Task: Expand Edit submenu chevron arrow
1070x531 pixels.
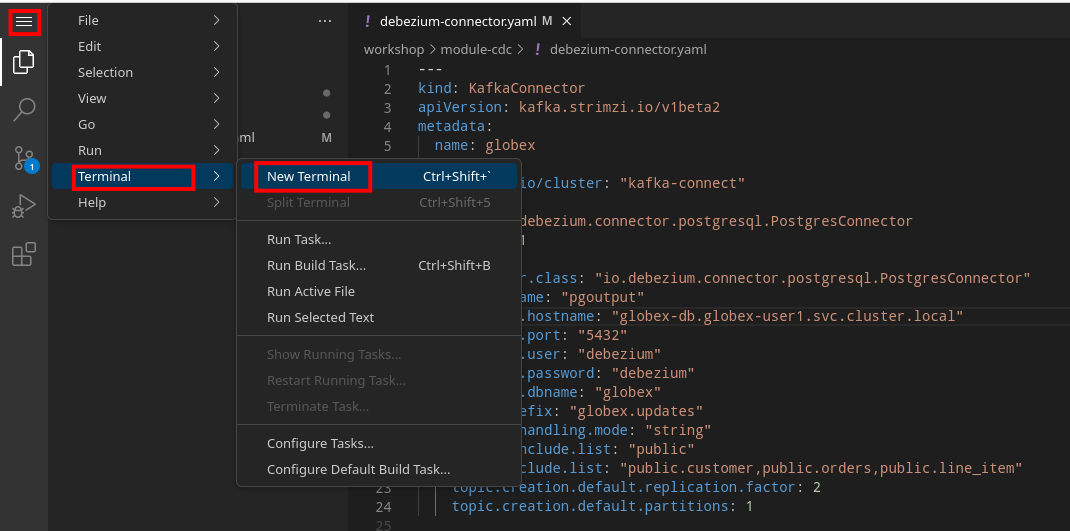Action: 216,46
